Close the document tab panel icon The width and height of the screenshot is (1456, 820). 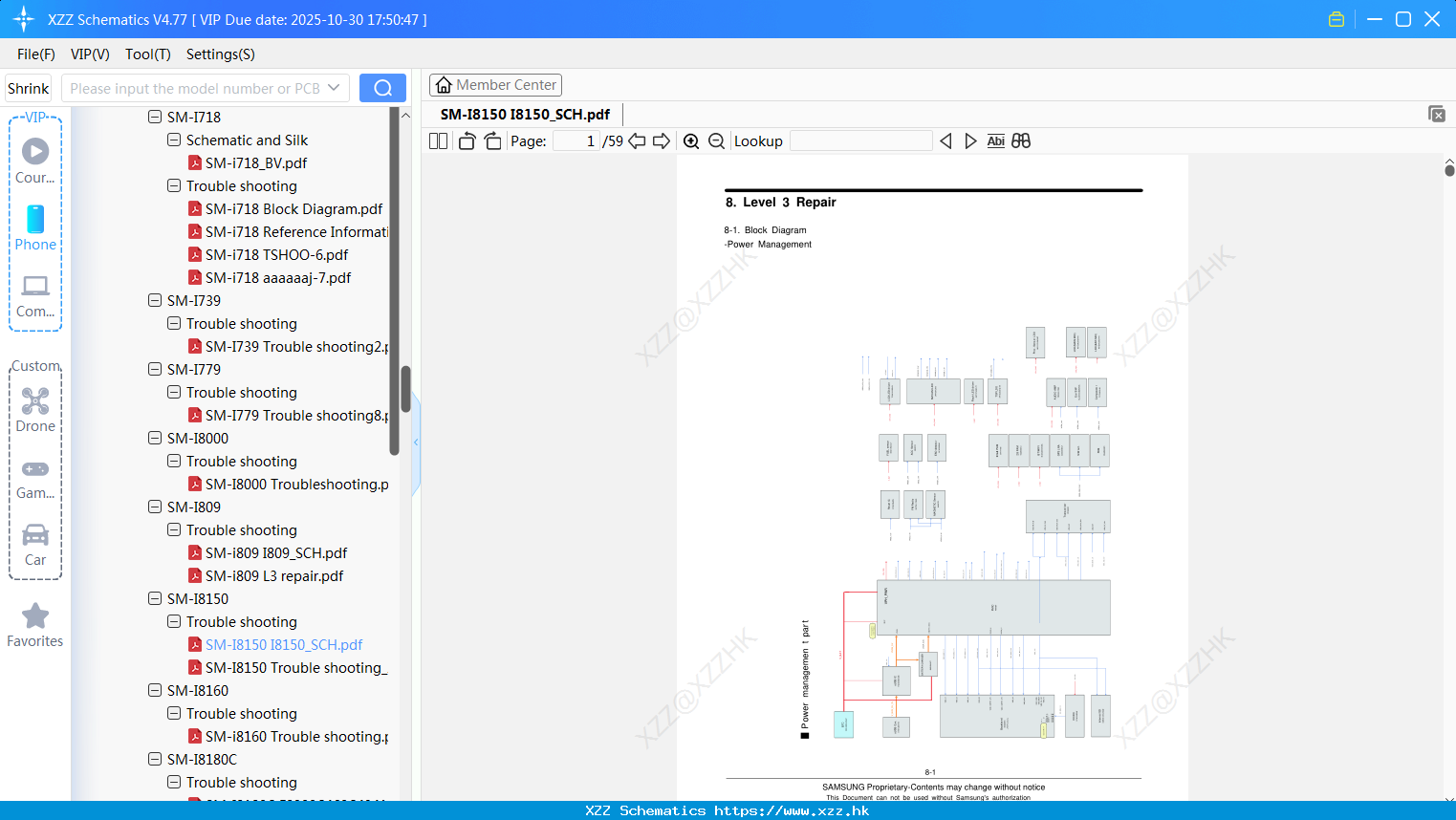click(1436, 114)
